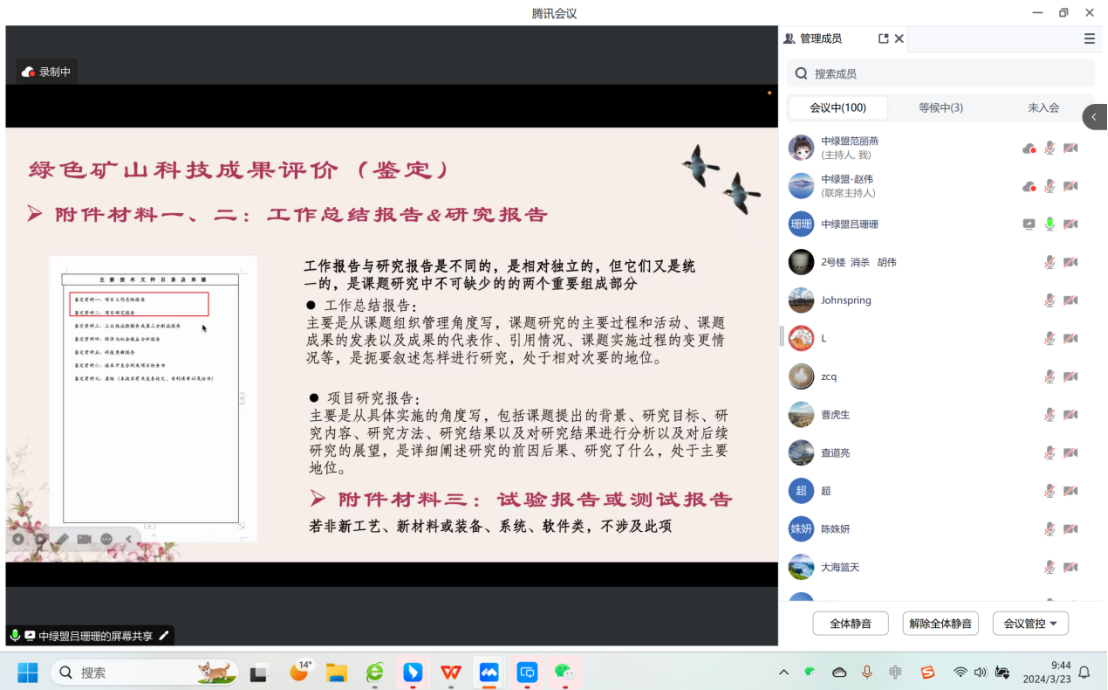Viewport: 1108px width, 690px height.
Task: Toggle camera for 中绿盟吕珊珊
Action: pyautogui.click(x=1071, y=224)
